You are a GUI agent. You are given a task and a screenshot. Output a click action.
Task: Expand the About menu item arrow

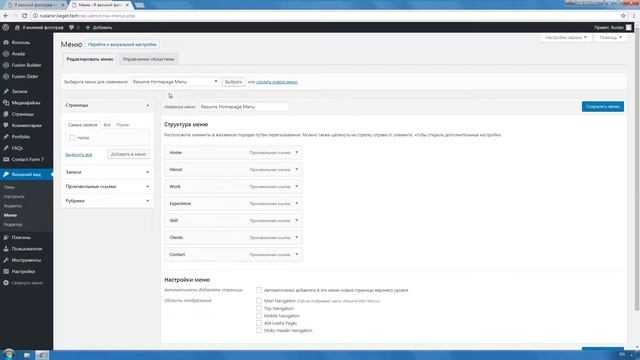297,169
